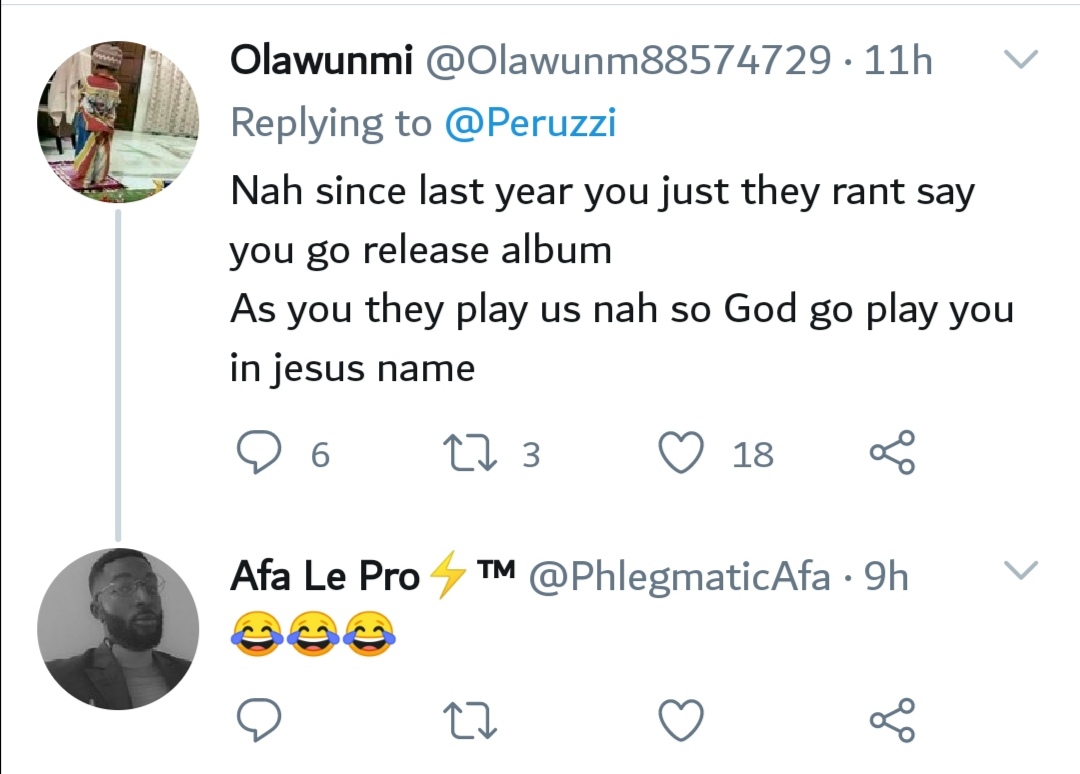View Afa Le Pro's profile avatar
Image resolution: width=1080 pixels, height=774 pixels.
pyautogui.click(x=118, y=629)
